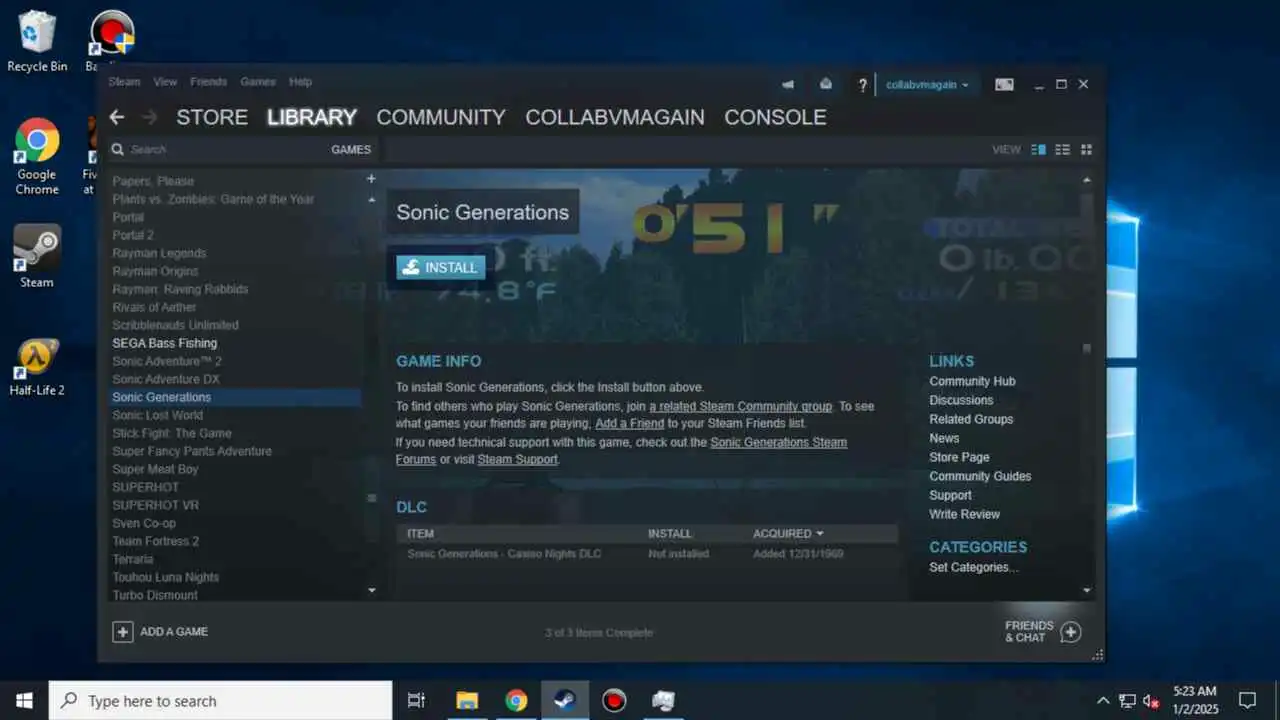Open the Games menu
The height and width of the screenshot is (720, 1280).
click(258, 82)
